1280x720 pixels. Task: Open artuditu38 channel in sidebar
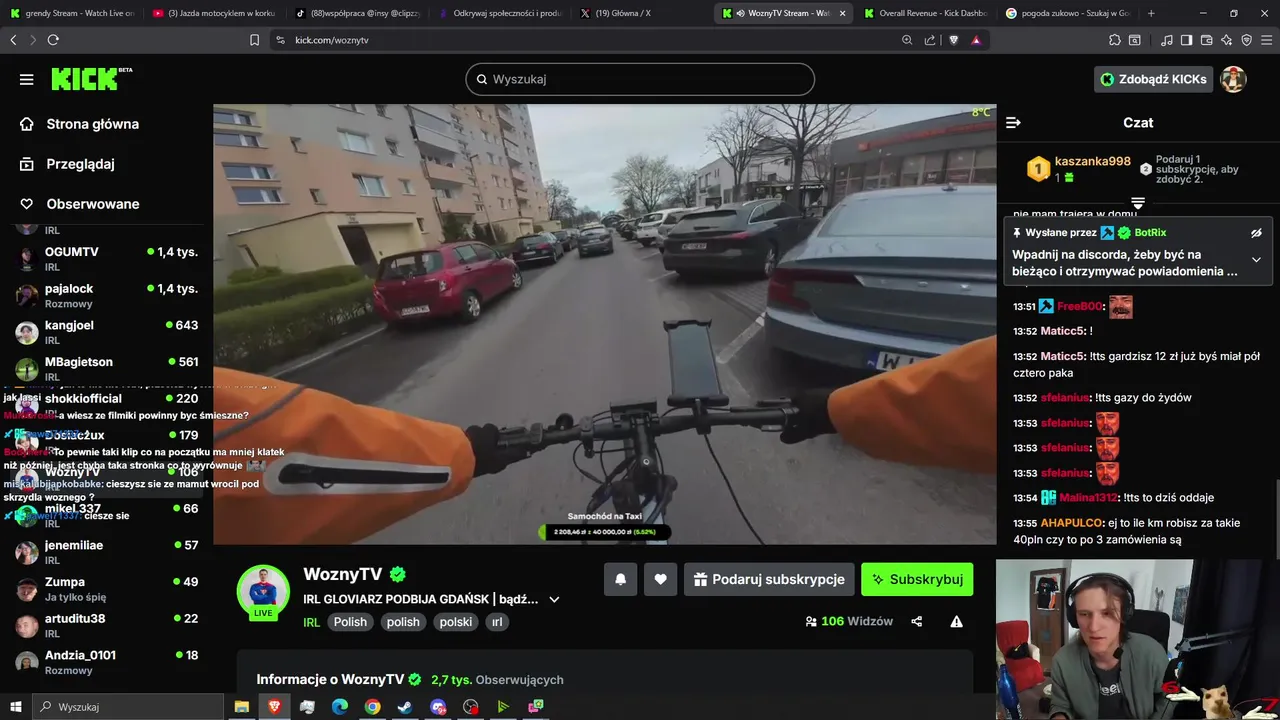coord(106,625)
